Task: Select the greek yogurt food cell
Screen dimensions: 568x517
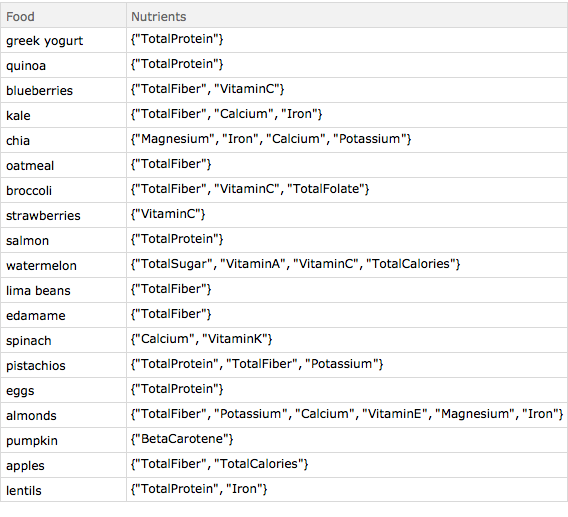Action: pos(63,40)
